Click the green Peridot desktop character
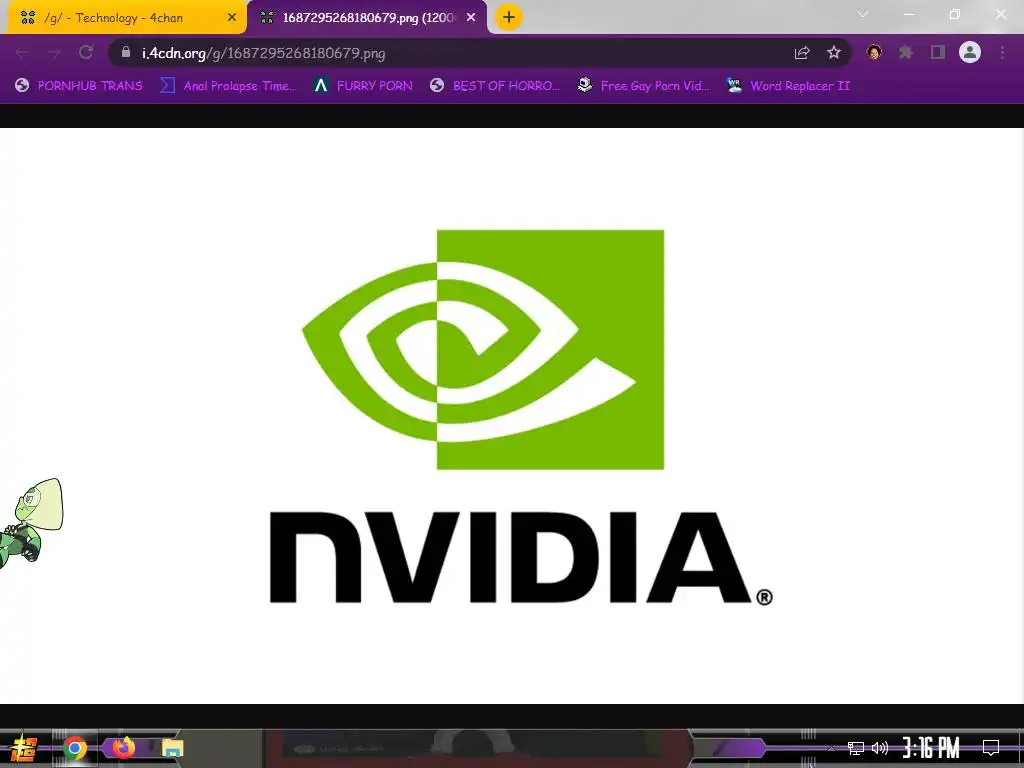 pyautogui.click(x=31, y=522)
